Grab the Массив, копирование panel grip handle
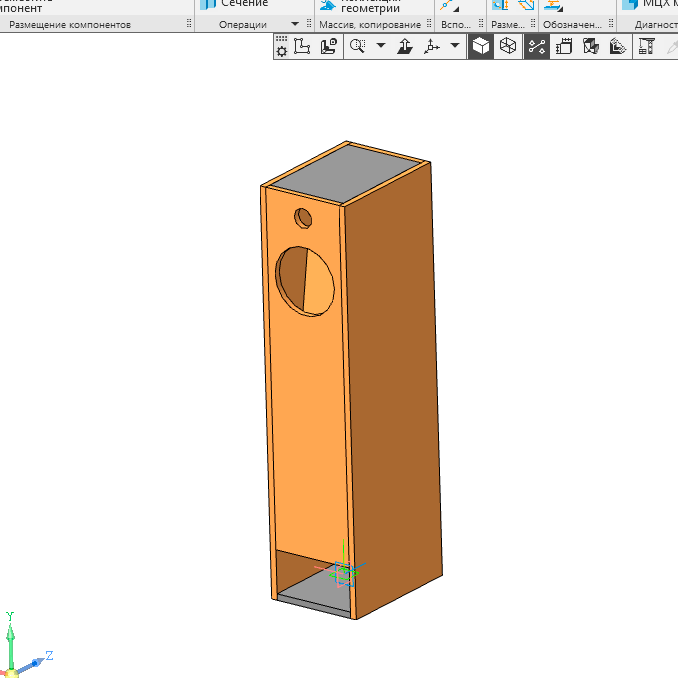This screenshot has height=678, width=678. 429,23
